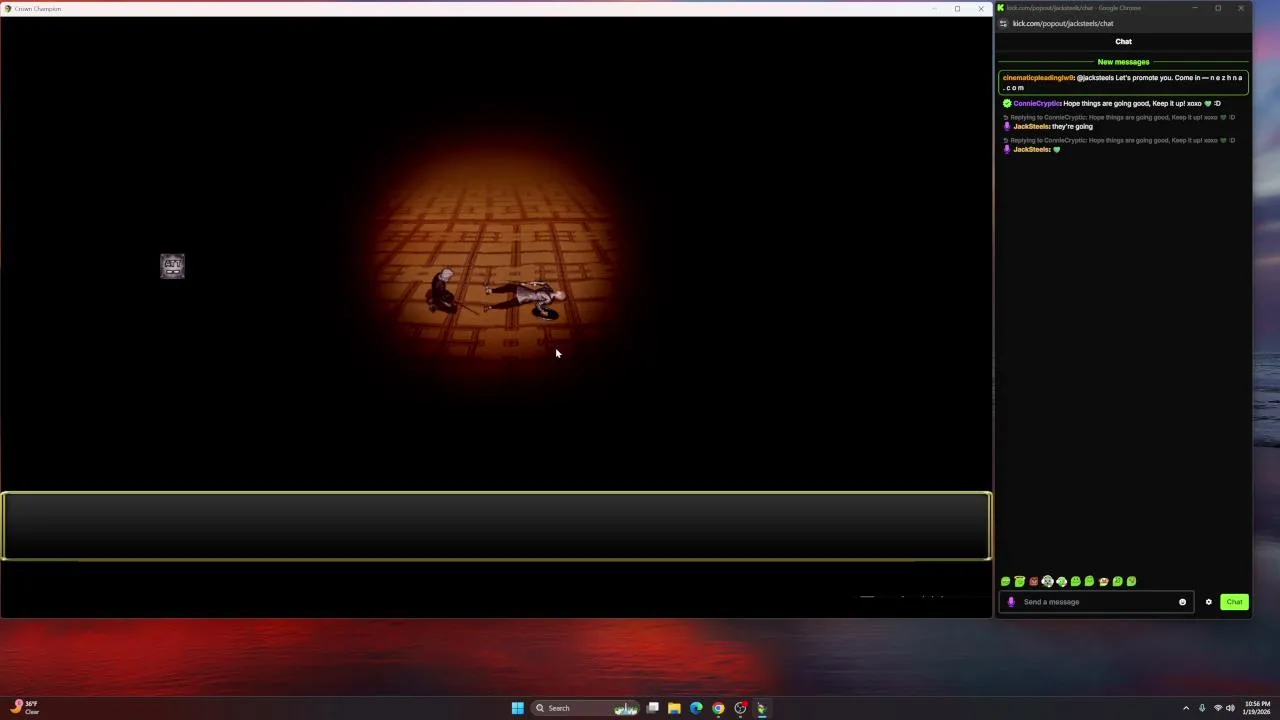This screenshot has height=720, width=1280.
Task: Switch to Google Chrome on the taskbar
Action: 718,708
